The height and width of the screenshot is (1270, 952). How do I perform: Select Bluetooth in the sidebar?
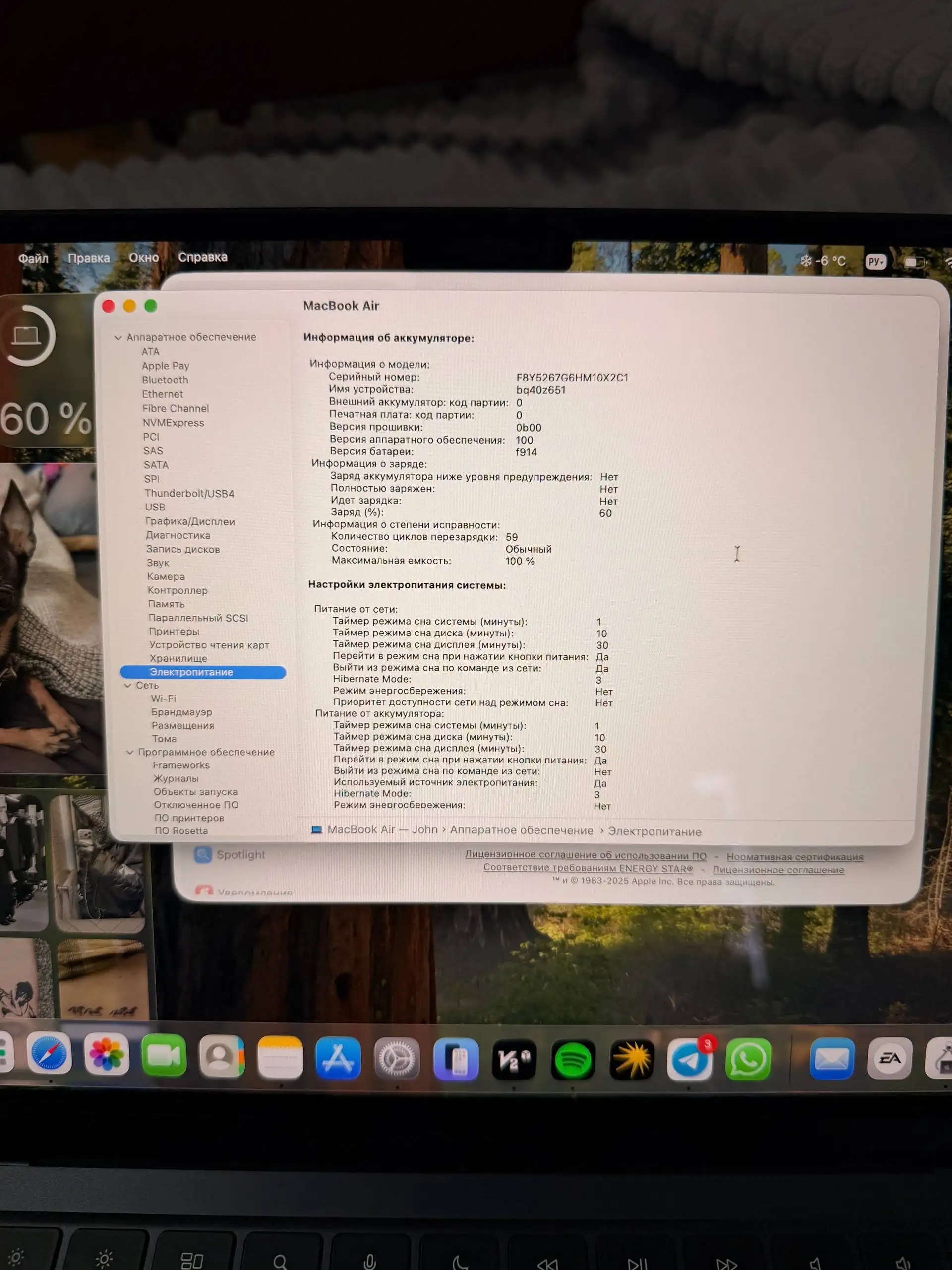(165, 380)
